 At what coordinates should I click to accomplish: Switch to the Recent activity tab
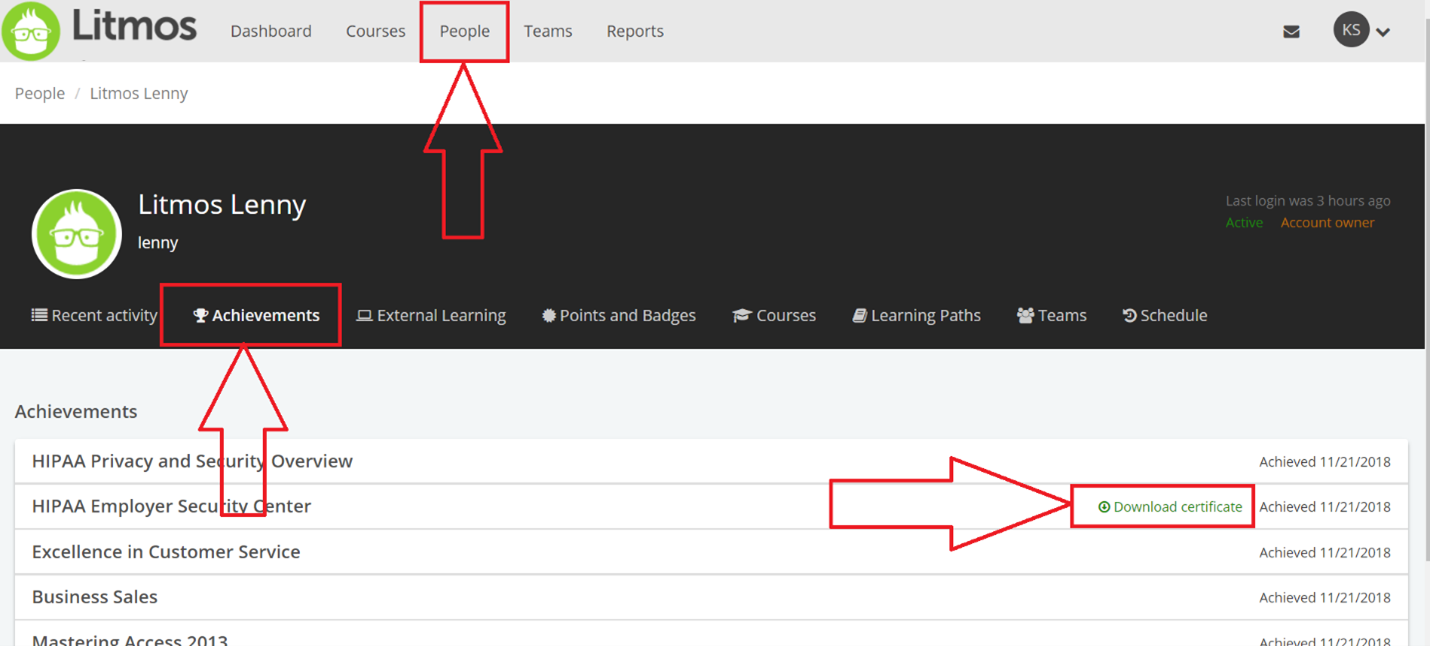(95, 315)
